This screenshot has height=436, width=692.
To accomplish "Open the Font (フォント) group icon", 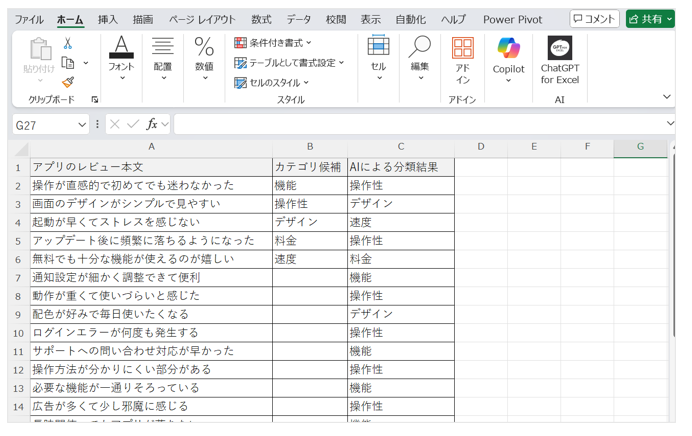I will [121, 48].
